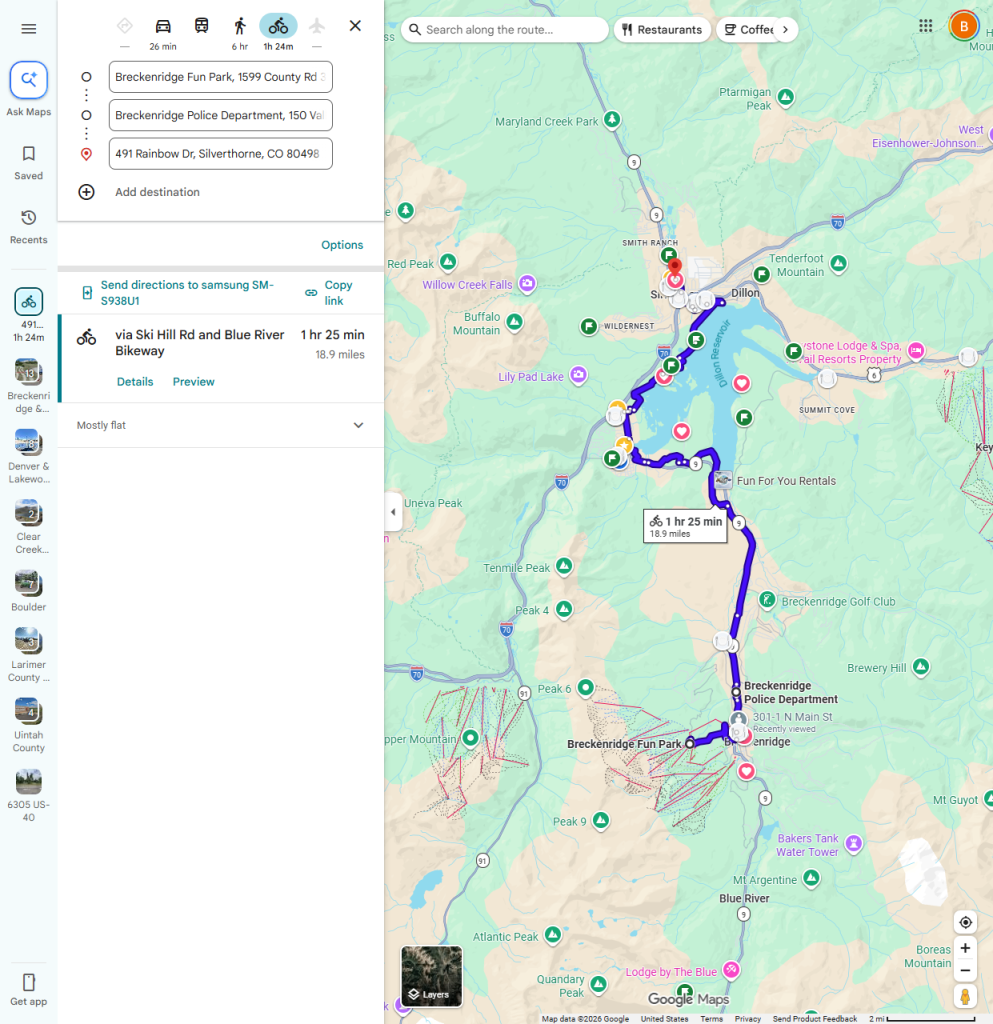The width and height of the screenshot is (993, 1024).
Task: Click Lily Pad Lake marker
Action: tap(578, 375)
